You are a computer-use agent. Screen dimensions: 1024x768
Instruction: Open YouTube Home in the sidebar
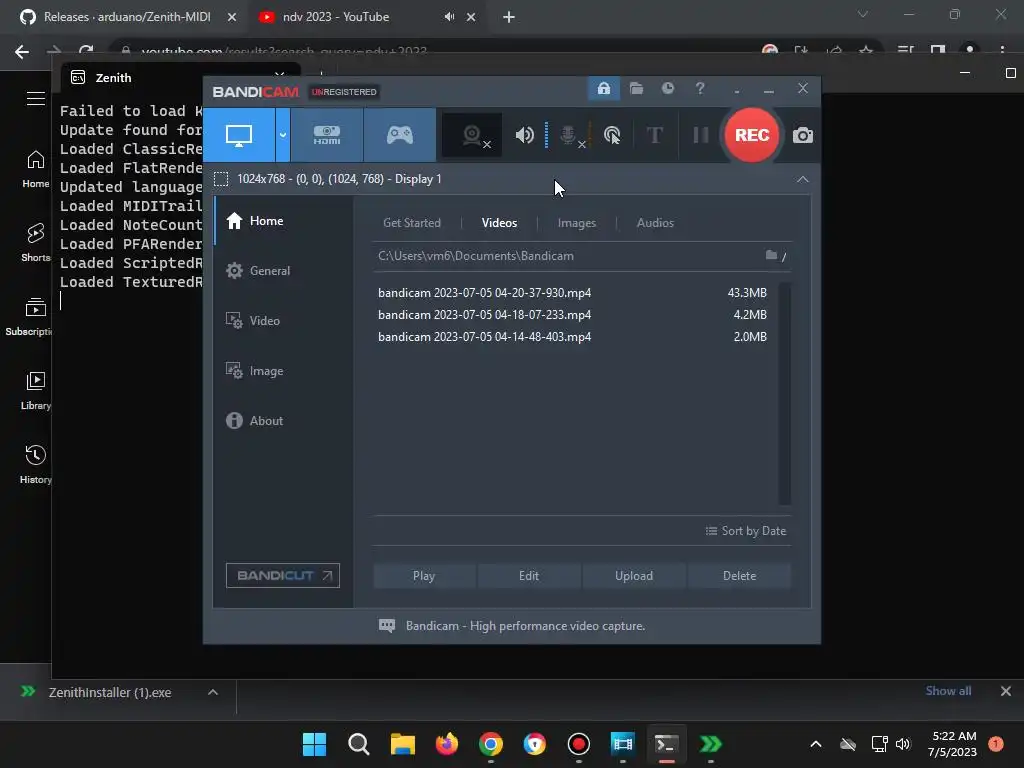(35, 168)
